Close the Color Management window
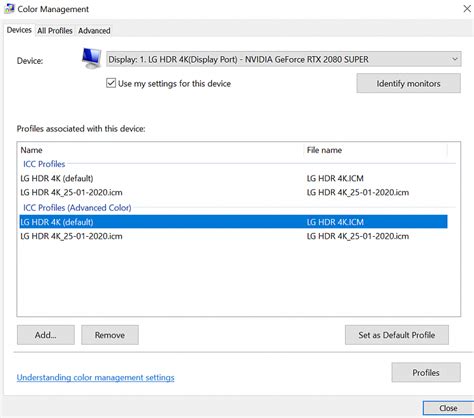Viewport: 474px width, 418px height. click(467, 9)
